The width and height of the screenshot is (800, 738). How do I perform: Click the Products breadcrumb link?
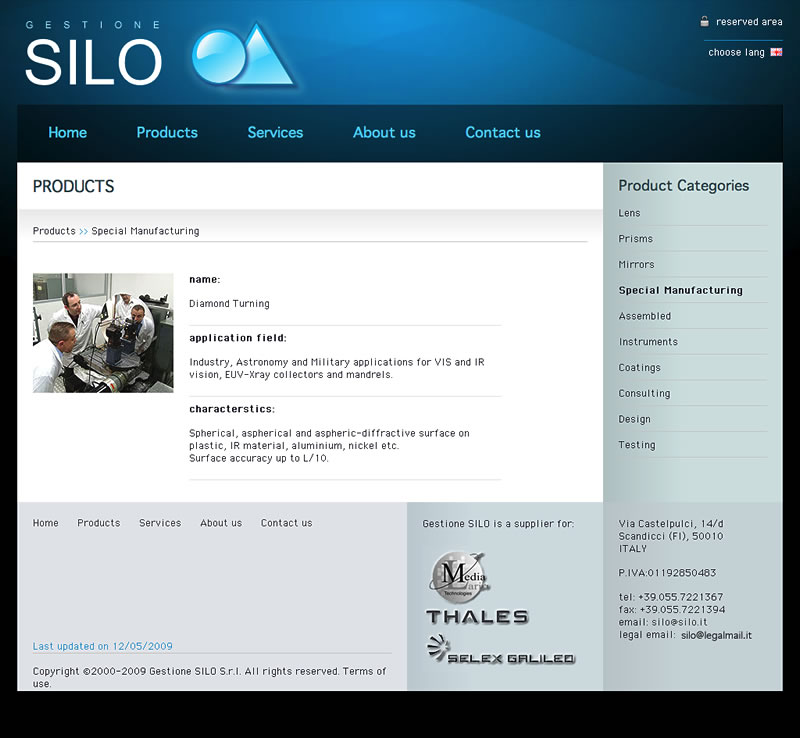click(54, 231)
